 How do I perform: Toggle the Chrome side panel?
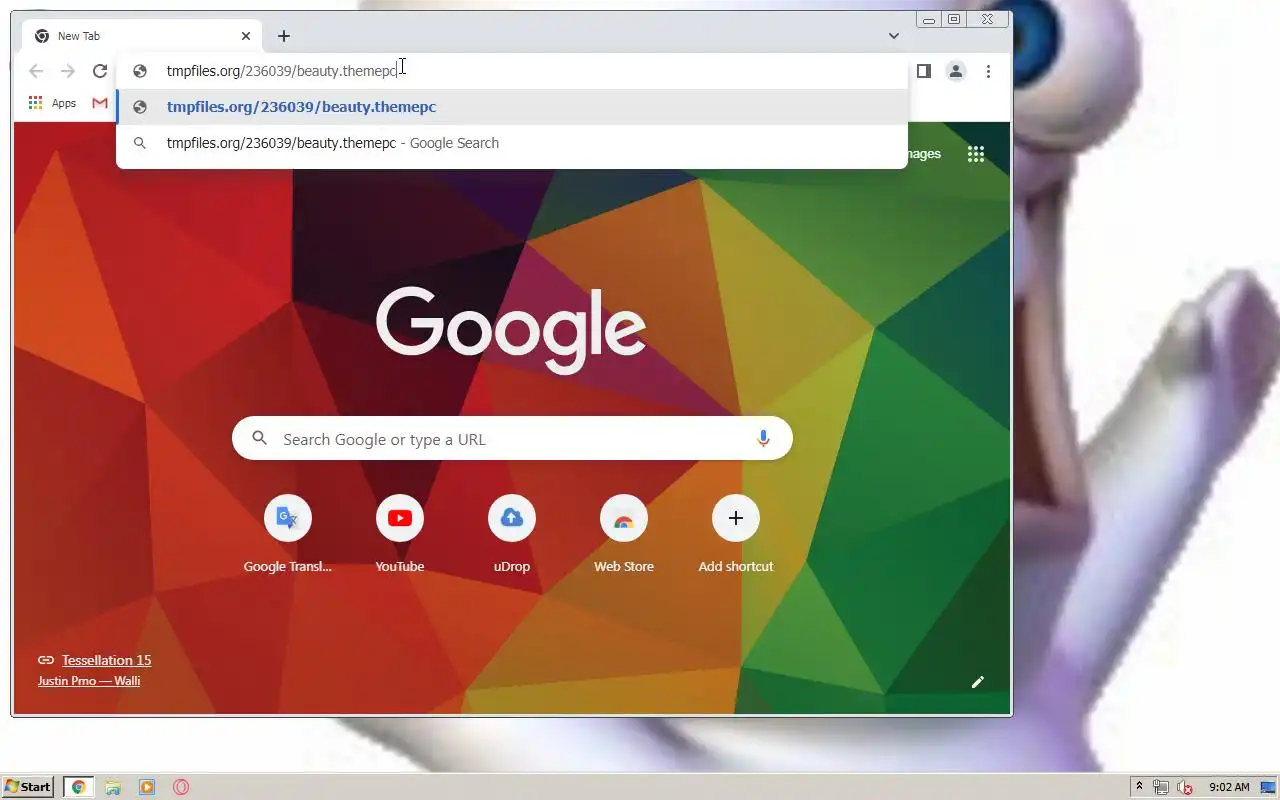coord(924,71)
